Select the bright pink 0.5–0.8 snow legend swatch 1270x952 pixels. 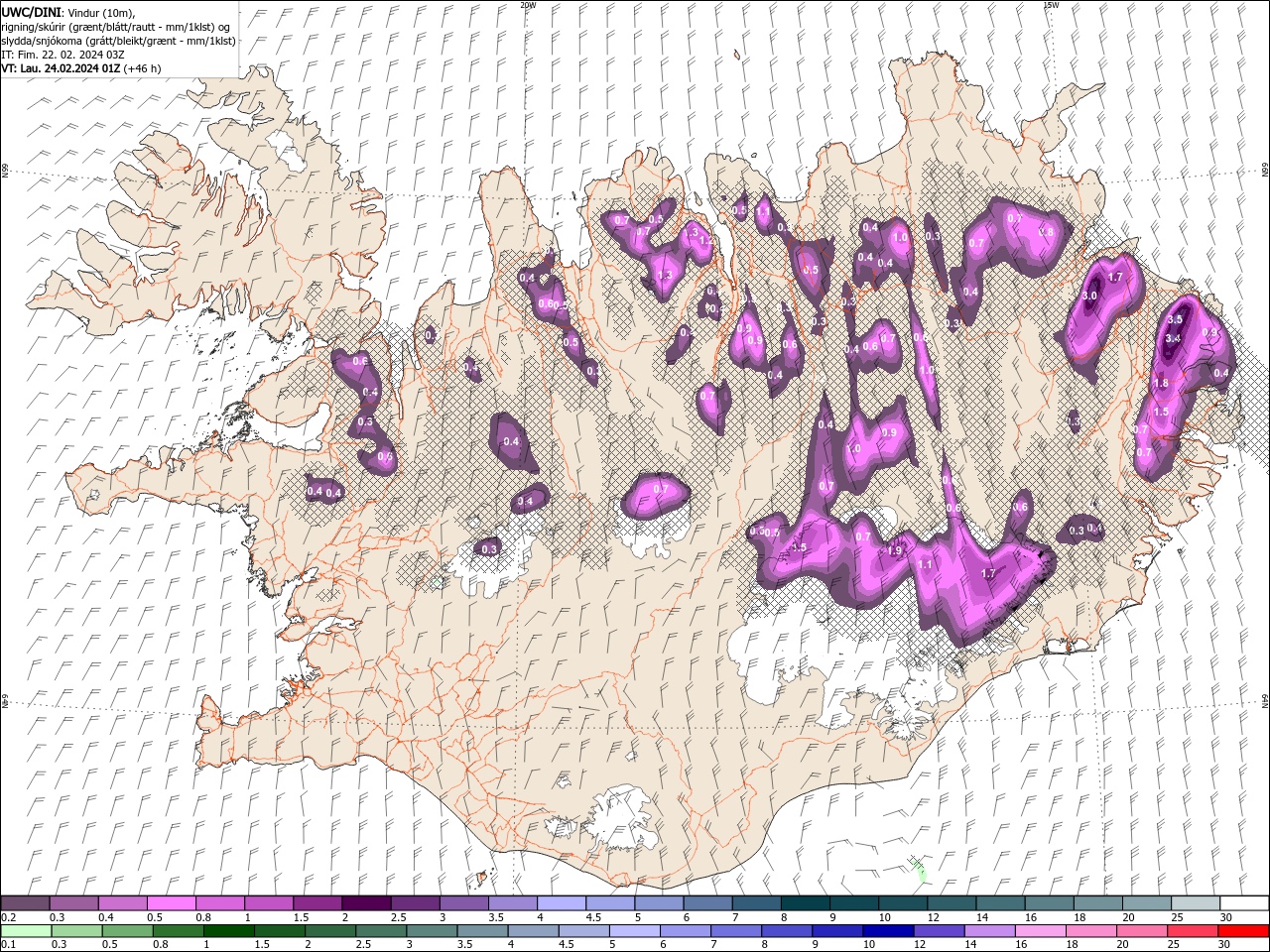point(172,903)
